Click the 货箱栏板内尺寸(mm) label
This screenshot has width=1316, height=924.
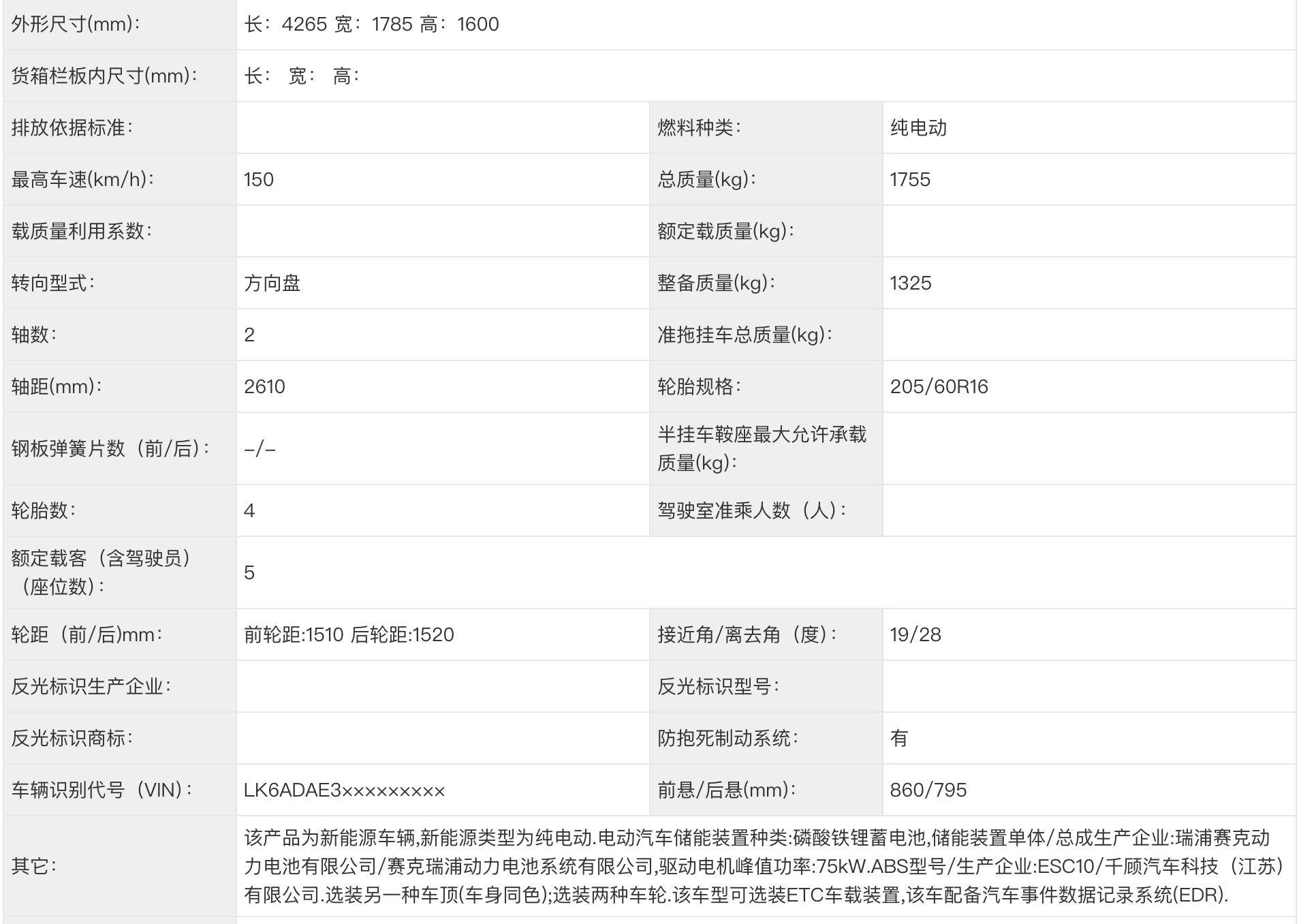pos(104,76)
